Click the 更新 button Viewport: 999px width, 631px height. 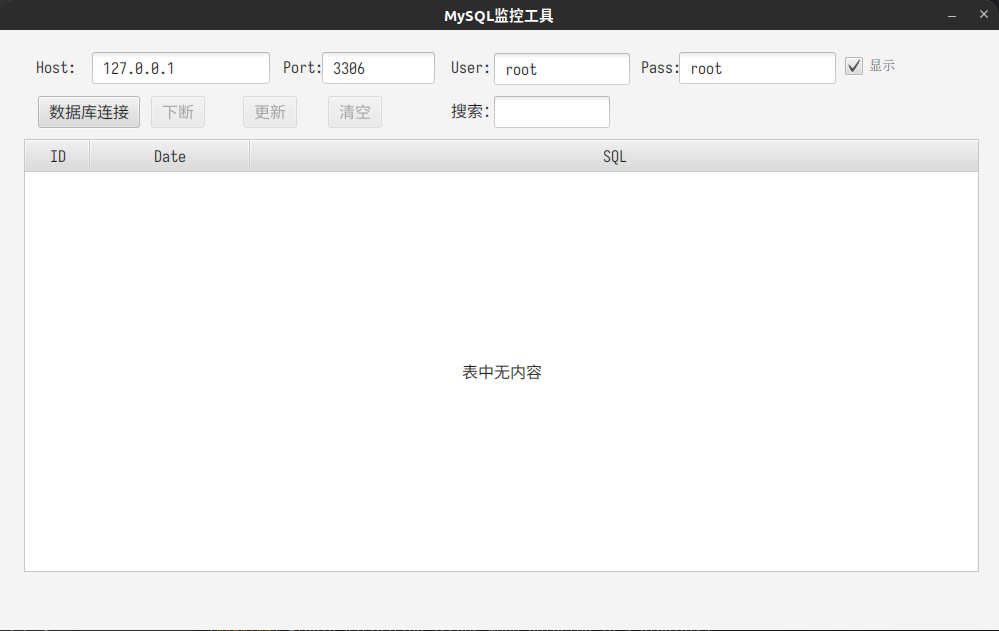pyautogui.click(x=270, y=112)
